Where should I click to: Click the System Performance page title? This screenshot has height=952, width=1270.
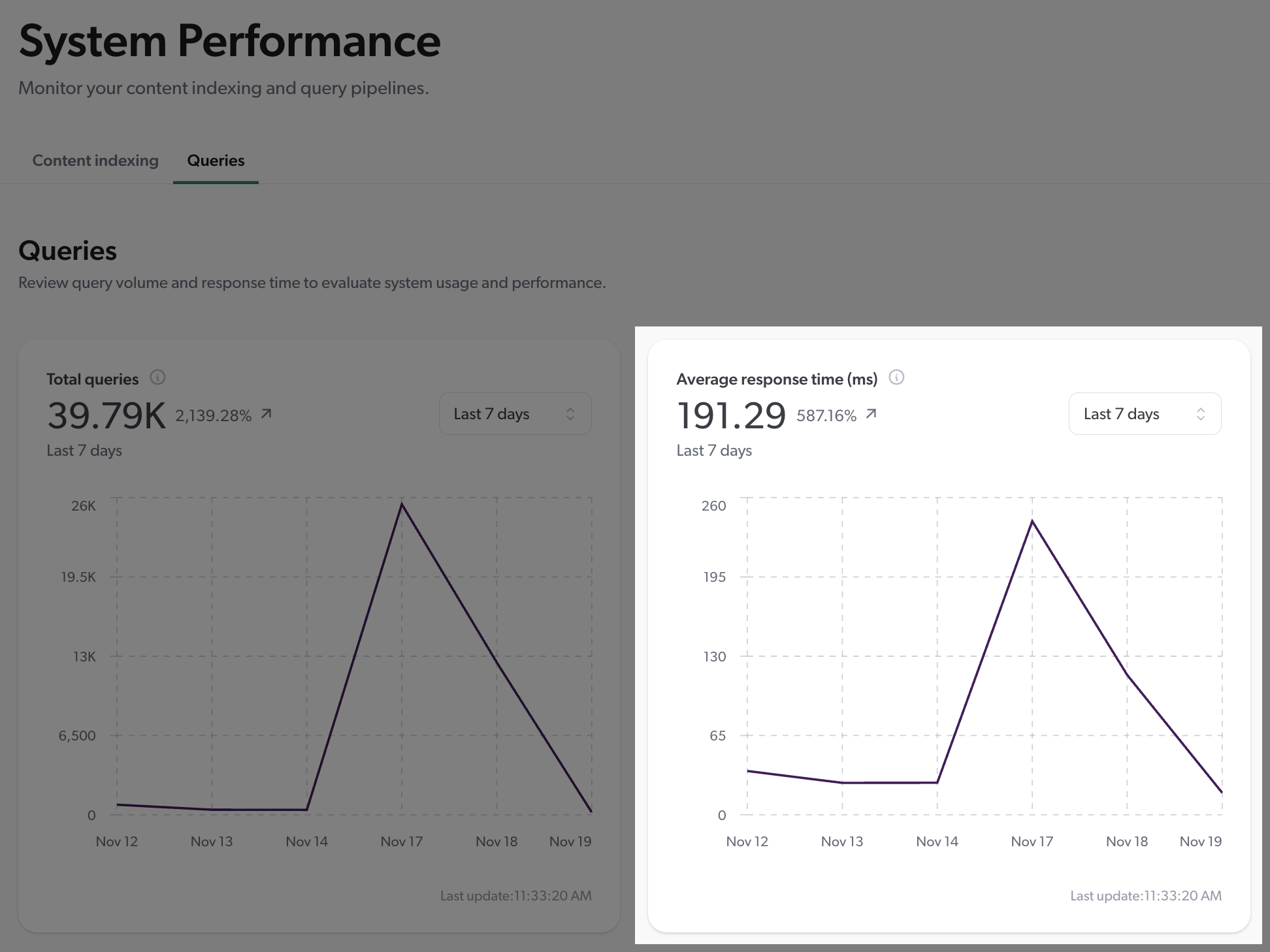pos(229,41)
